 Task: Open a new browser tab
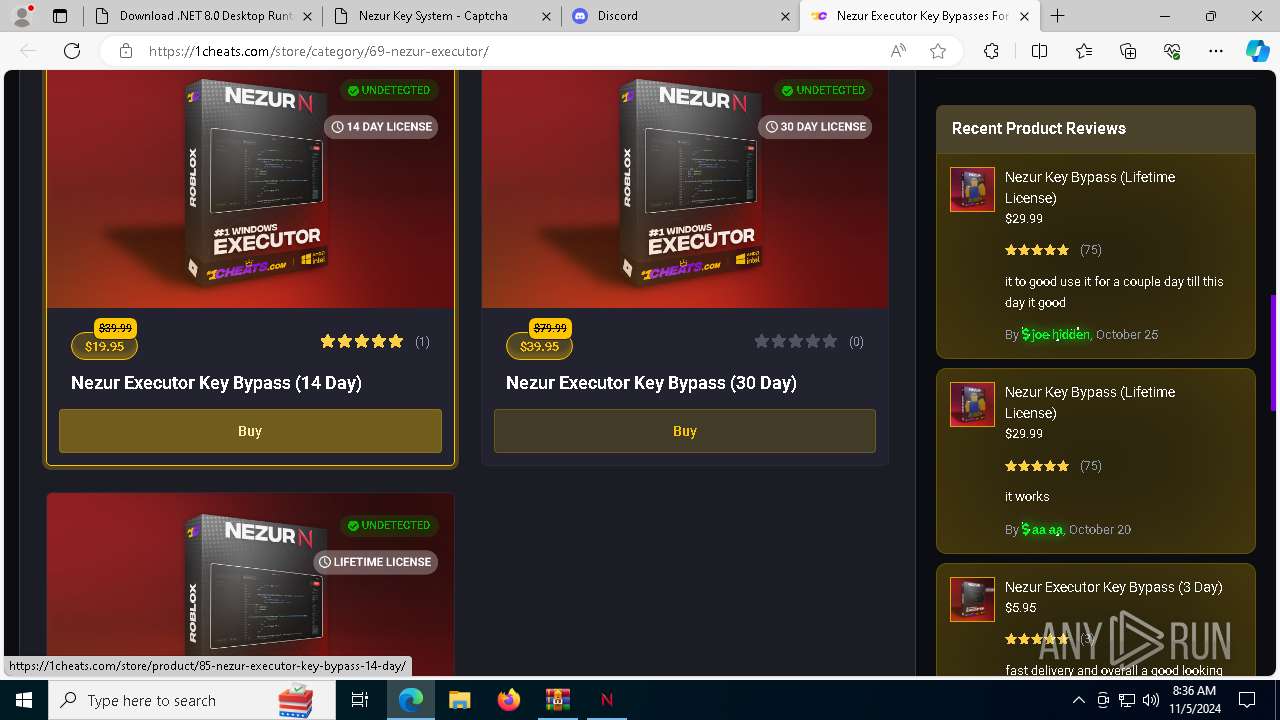(1057, 16)
